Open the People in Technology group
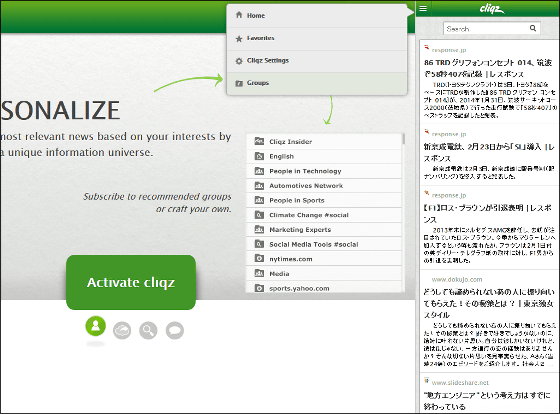This screenshot has width=560, height=414. (324, 171)
